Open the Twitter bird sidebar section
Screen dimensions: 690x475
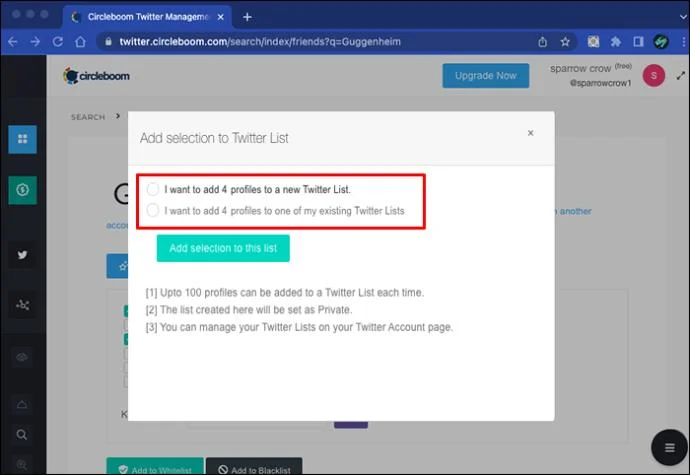22,255
